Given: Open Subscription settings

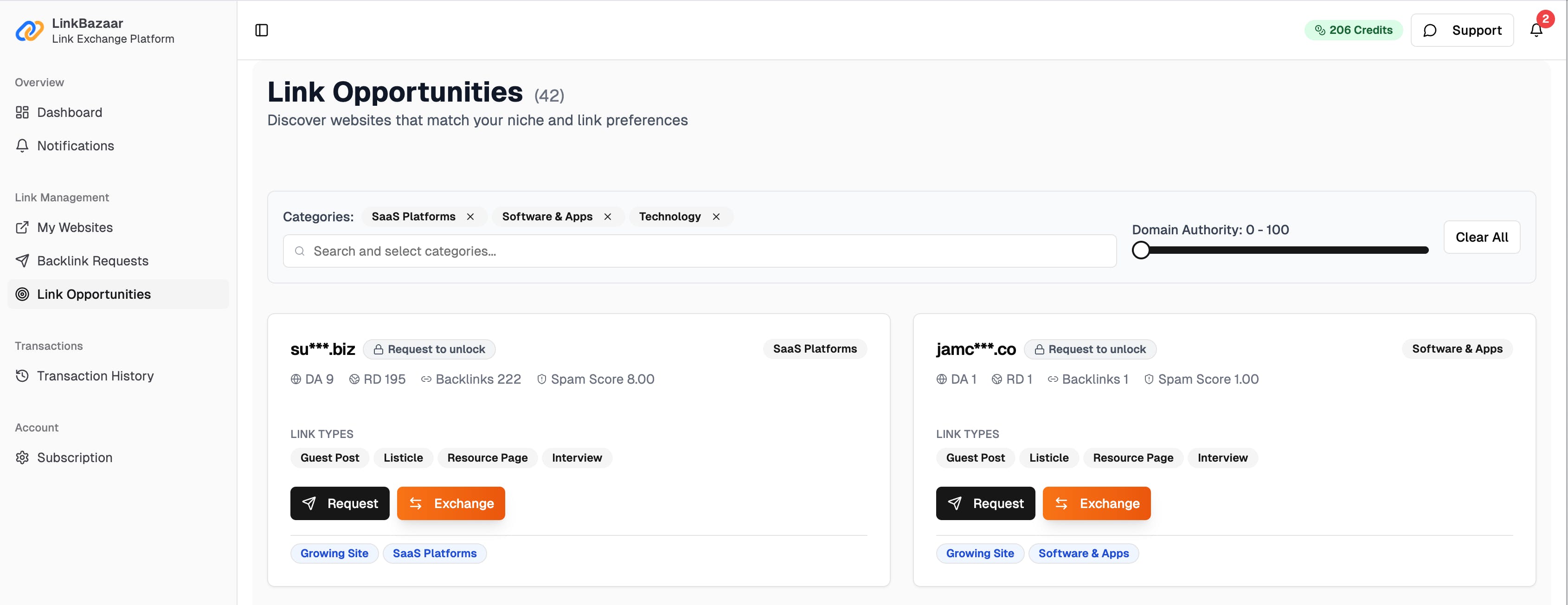Looking at the screenshot, I should click(x=74, y=458).
